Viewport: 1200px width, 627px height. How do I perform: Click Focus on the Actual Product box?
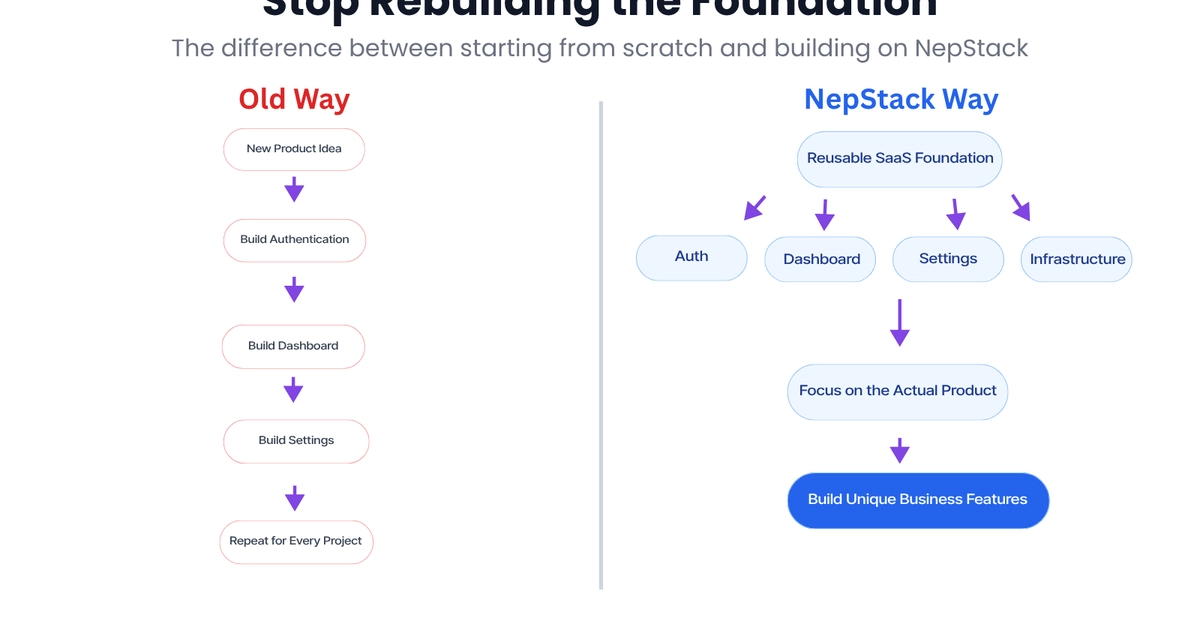(898, 391)
